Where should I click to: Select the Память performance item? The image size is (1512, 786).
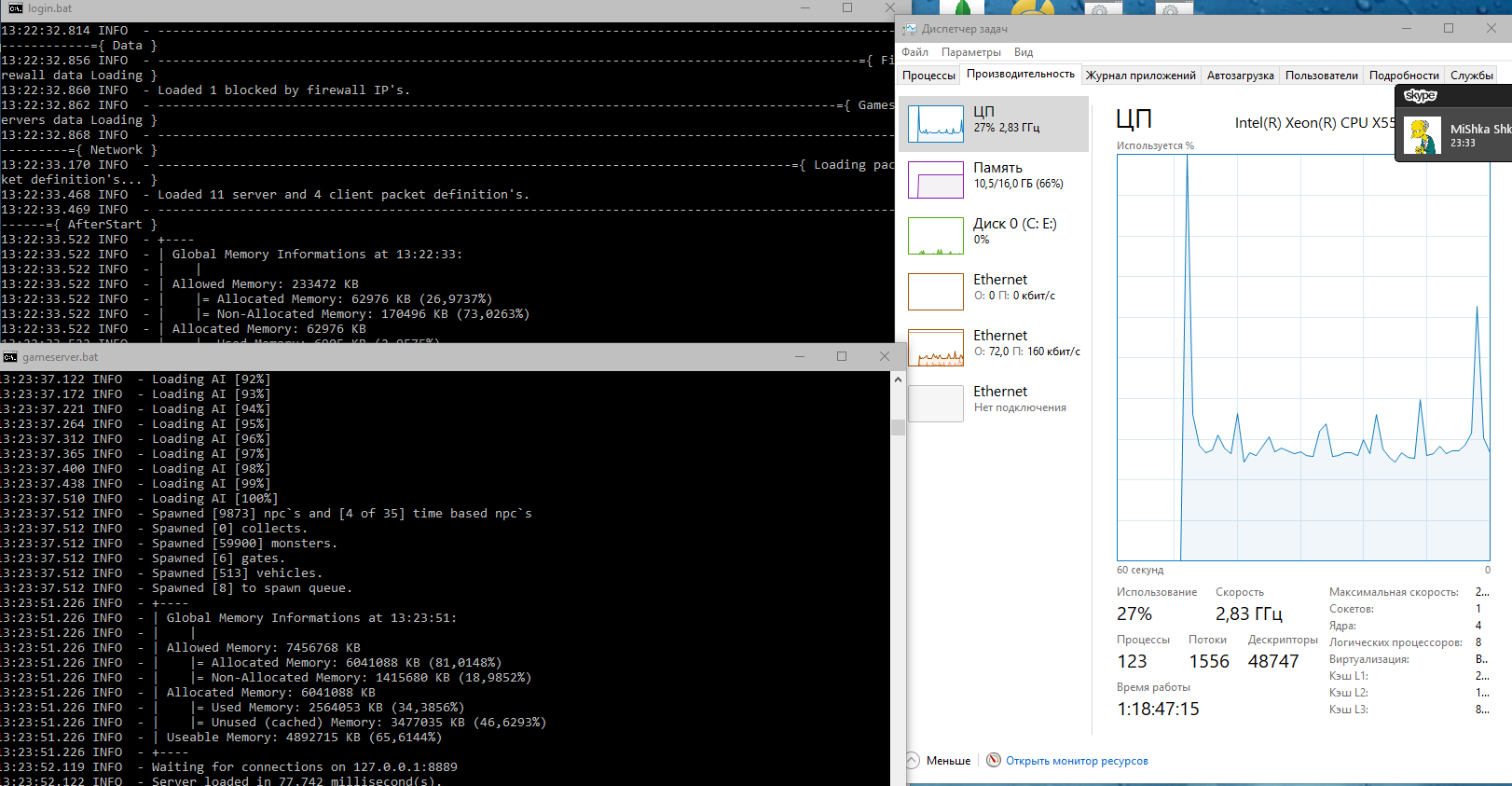click(994, 180)
